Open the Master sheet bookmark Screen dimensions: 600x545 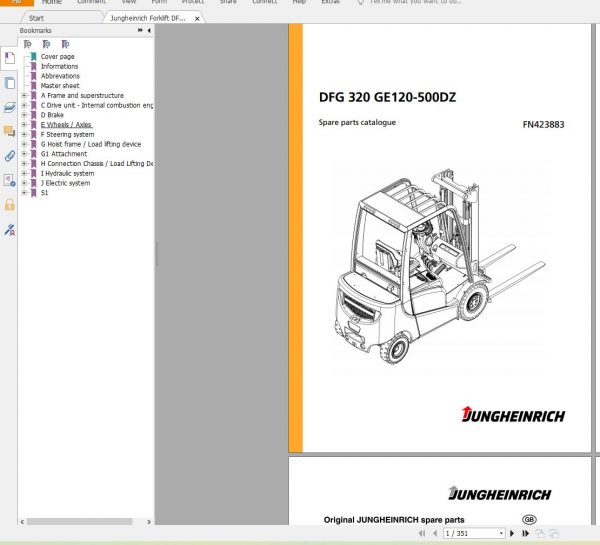click(x=60, y=85)
